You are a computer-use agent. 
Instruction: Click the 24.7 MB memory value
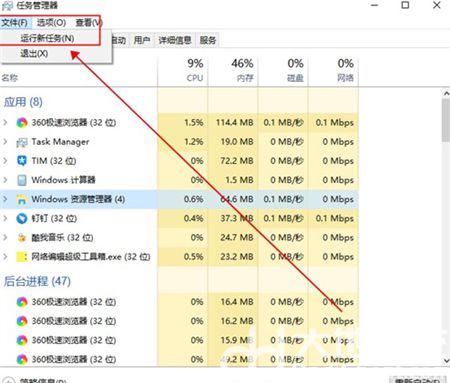237,238
